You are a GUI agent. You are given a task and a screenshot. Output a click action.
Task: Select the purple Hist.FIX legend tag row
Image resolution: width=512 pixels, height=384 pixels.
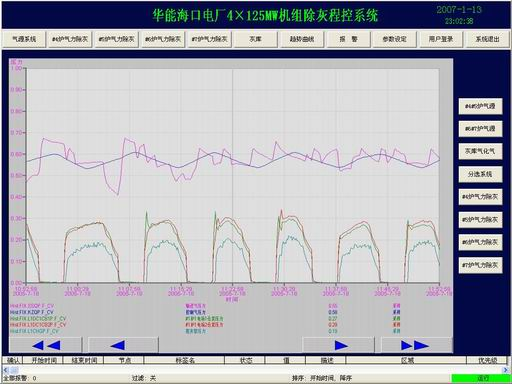point(31,306)
